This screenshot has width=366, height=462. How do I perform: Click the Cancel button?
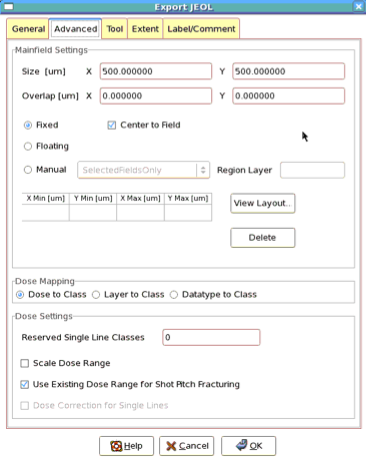[x=187, y=446]
